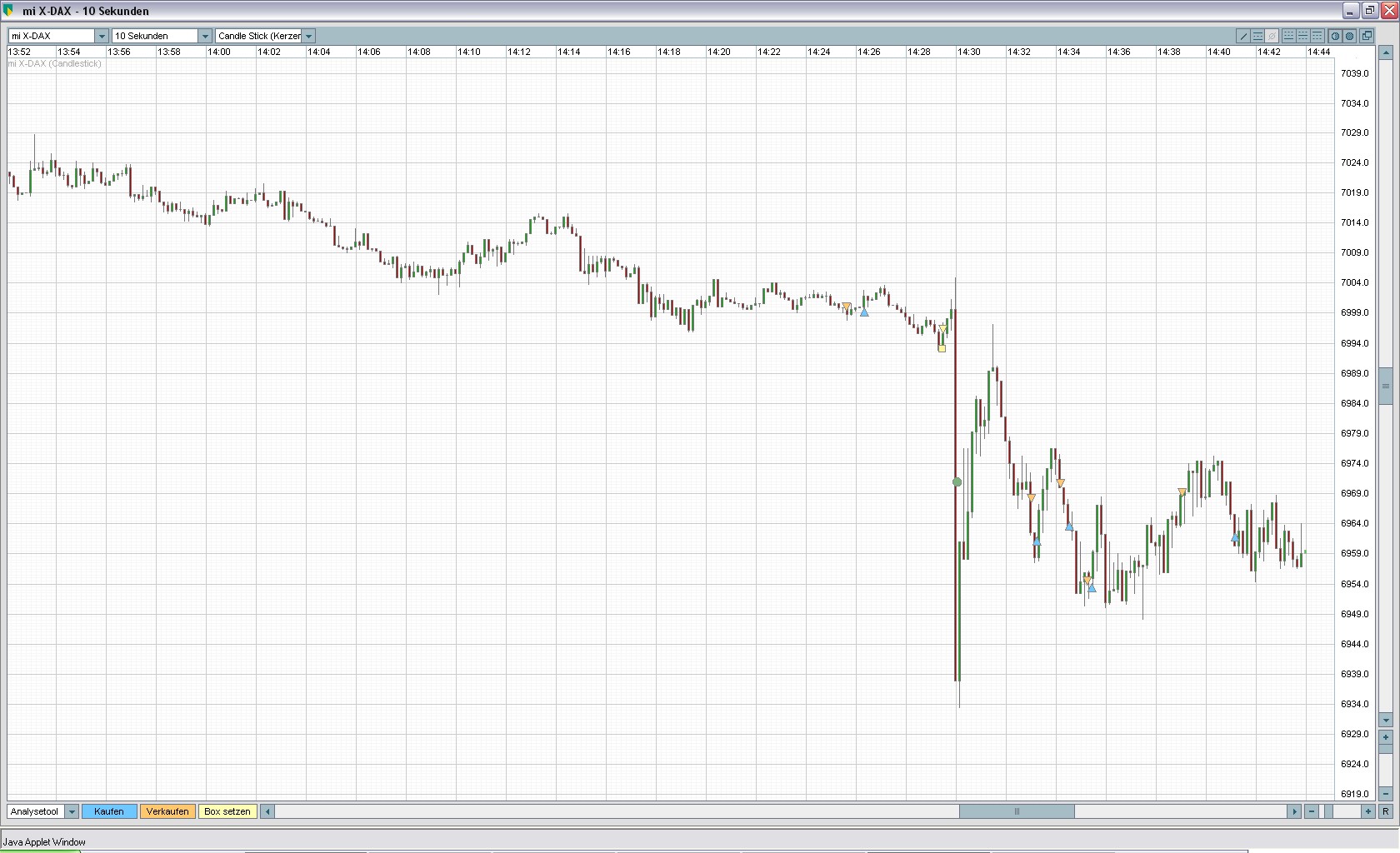Viewport: 1400px width, 853px height.
Task: Click the vertical zoom plus button
Action: [x=1386, y=737]
